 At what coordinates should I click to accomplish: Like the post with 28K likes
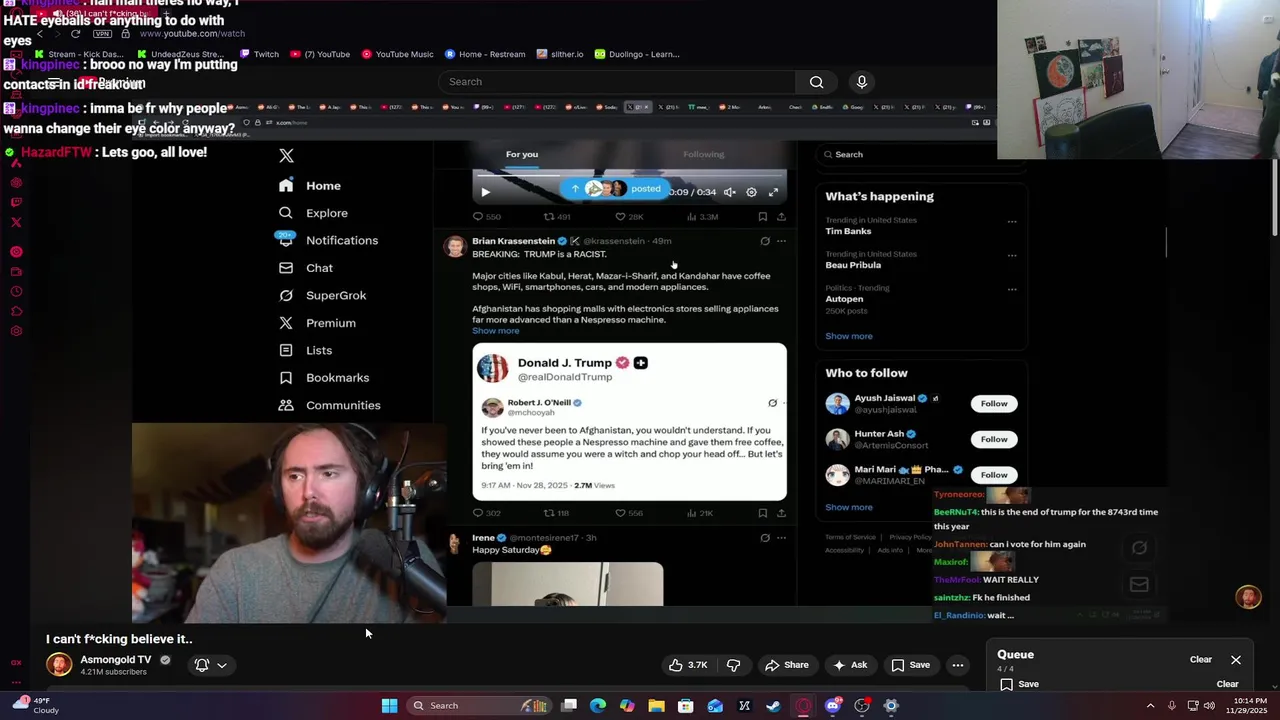coord(629,217)
